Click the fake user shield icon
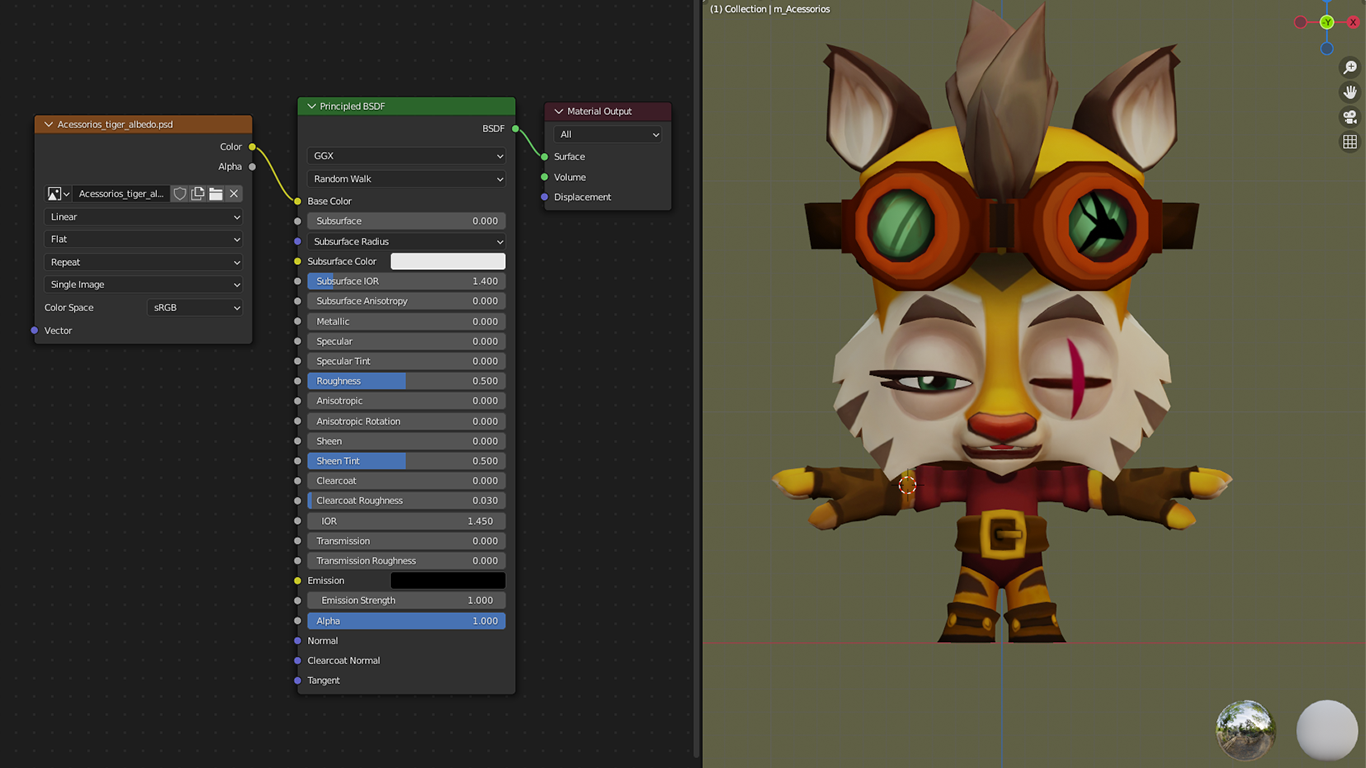 click(x=180, y=194)
